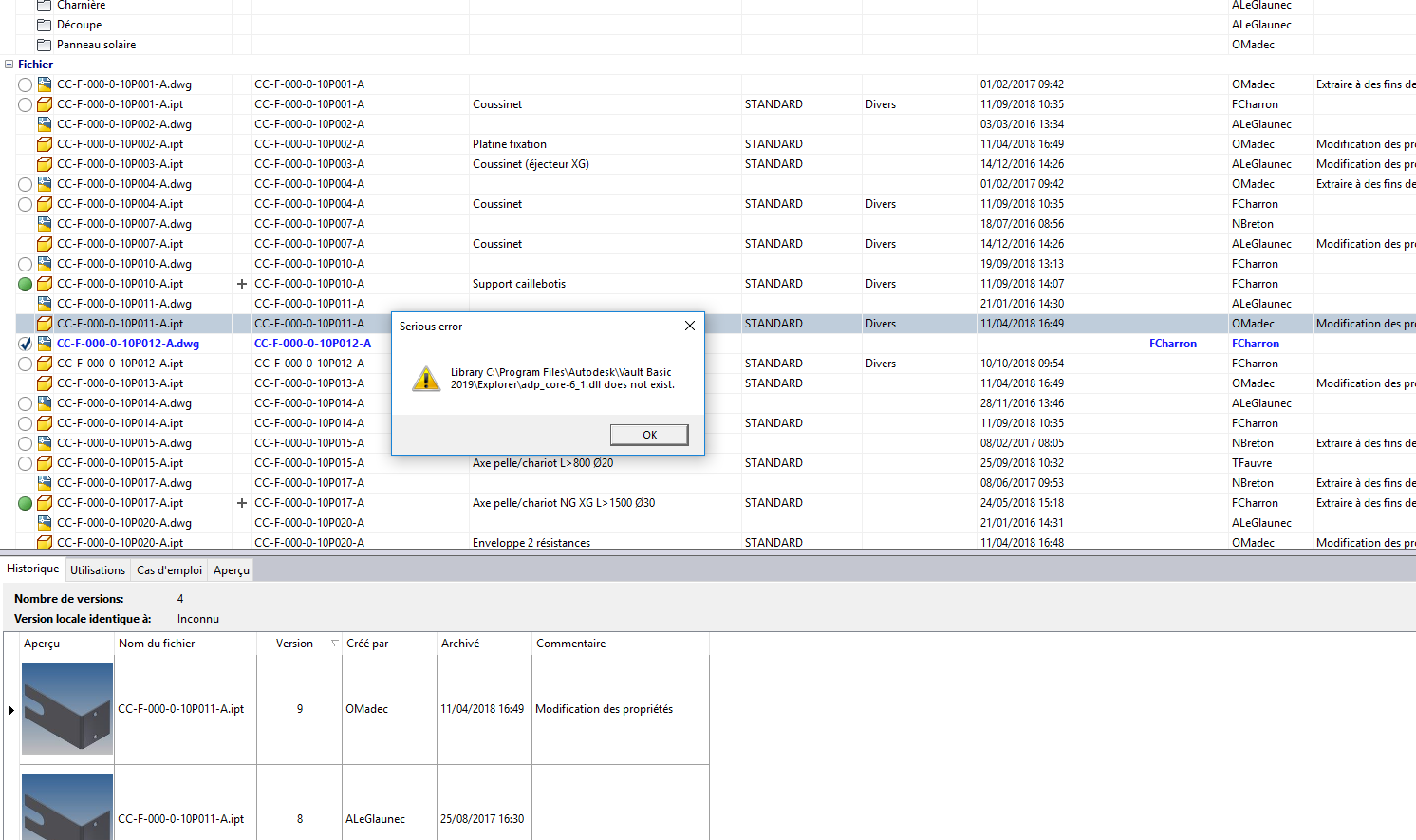The width and height of the screenshot is (1416, 840).
Task: Click drawing icon of CC-F-000-0-10P007-A.dwg
Action: coord(45,224)
